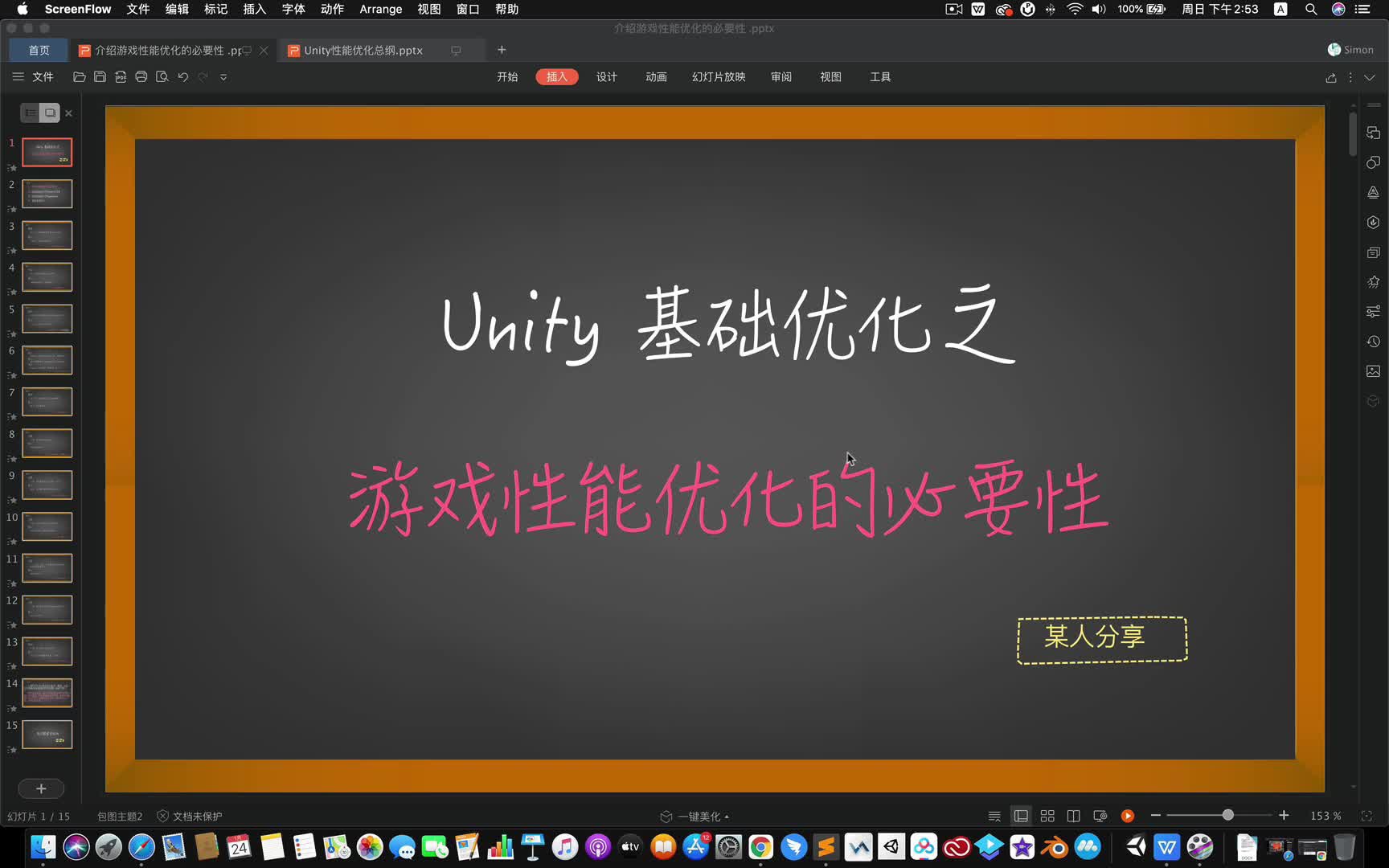Fit slide to window icon
The height and width of the screenshot is (868, 1389).
(1366, 816)
